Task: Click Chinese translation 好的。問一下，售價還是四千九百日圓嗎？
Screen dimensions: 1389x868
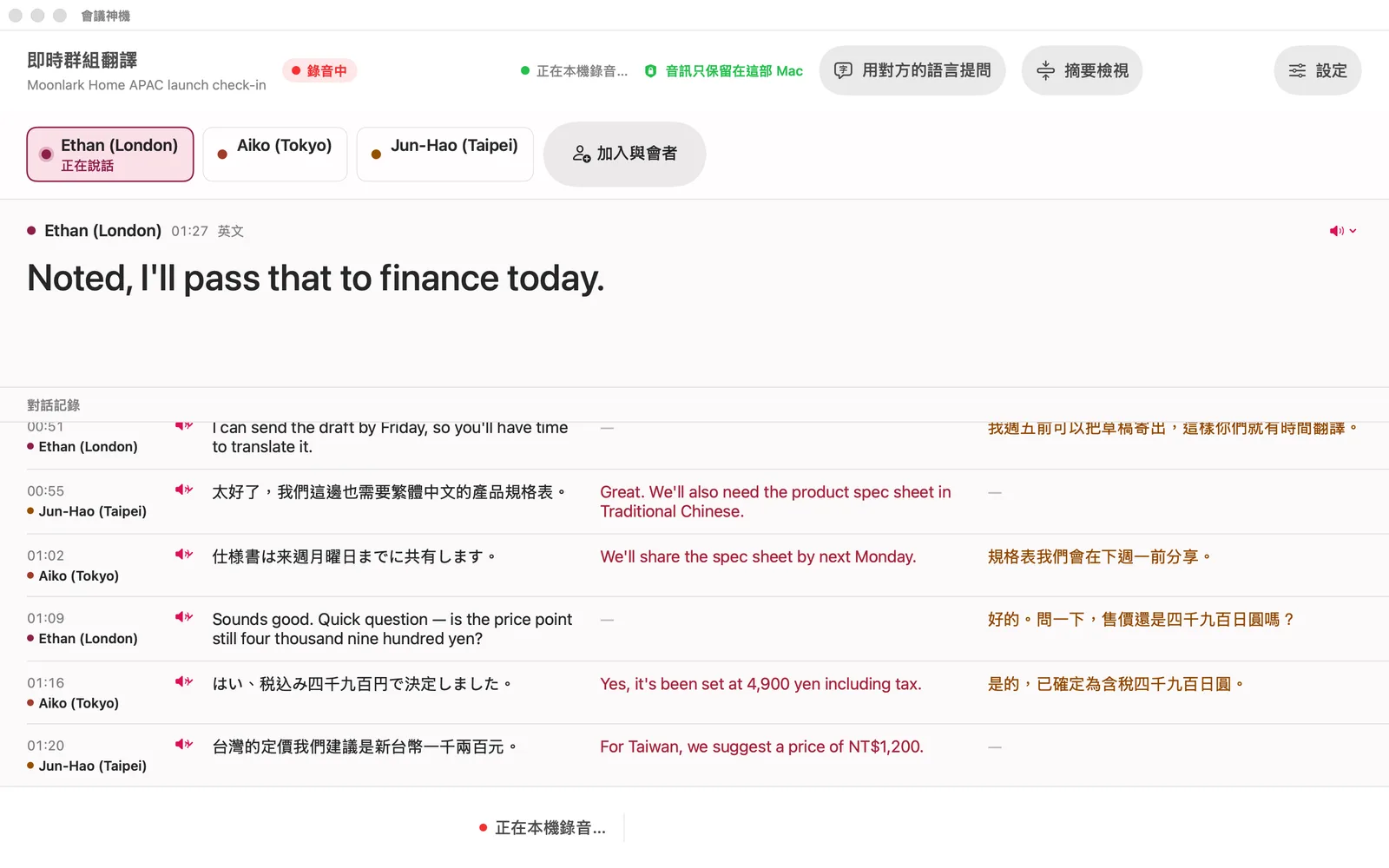Action: point(1142,619)
